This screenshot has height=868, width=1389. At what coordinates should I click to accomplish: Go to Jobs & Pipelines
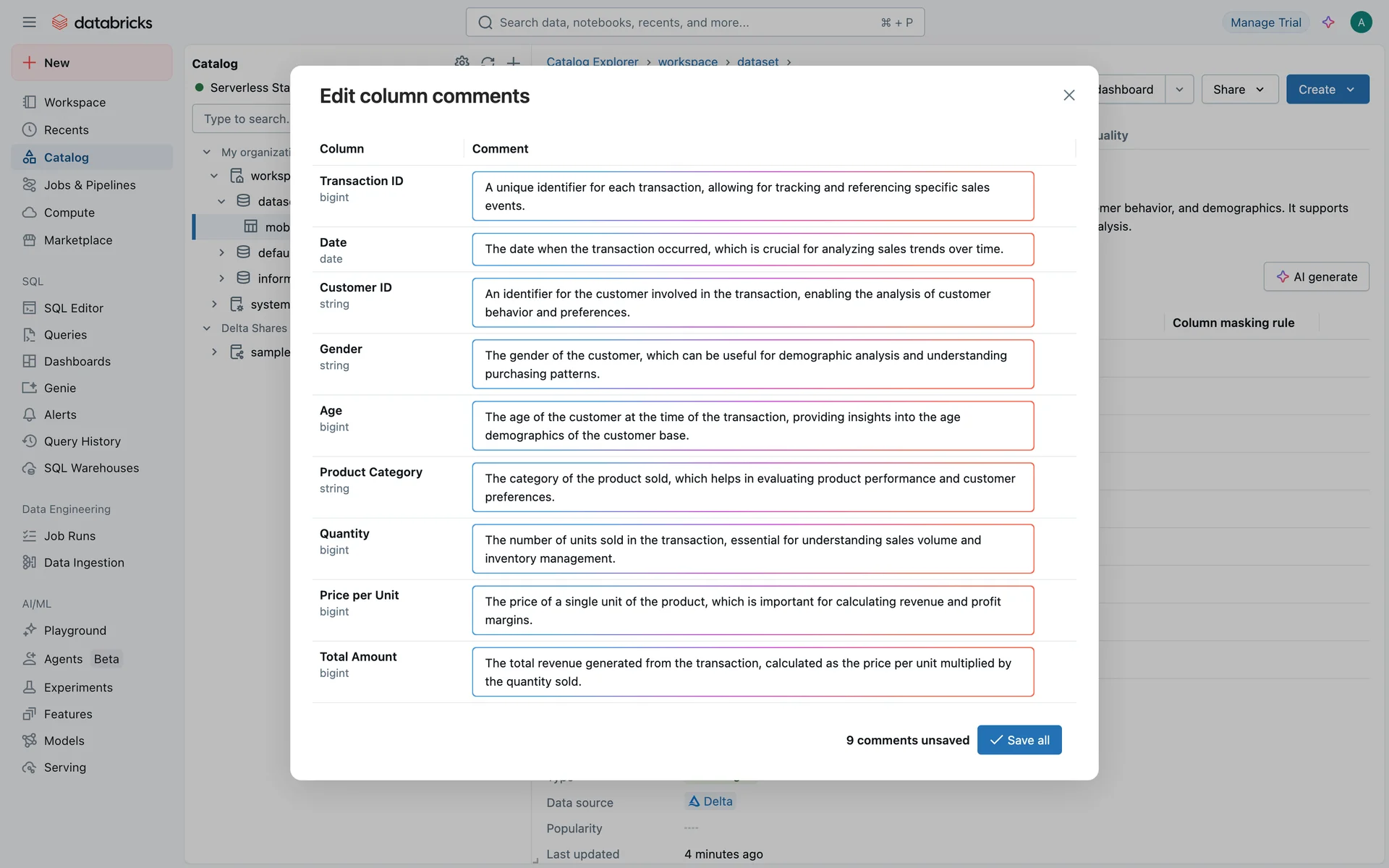(89, 185)
